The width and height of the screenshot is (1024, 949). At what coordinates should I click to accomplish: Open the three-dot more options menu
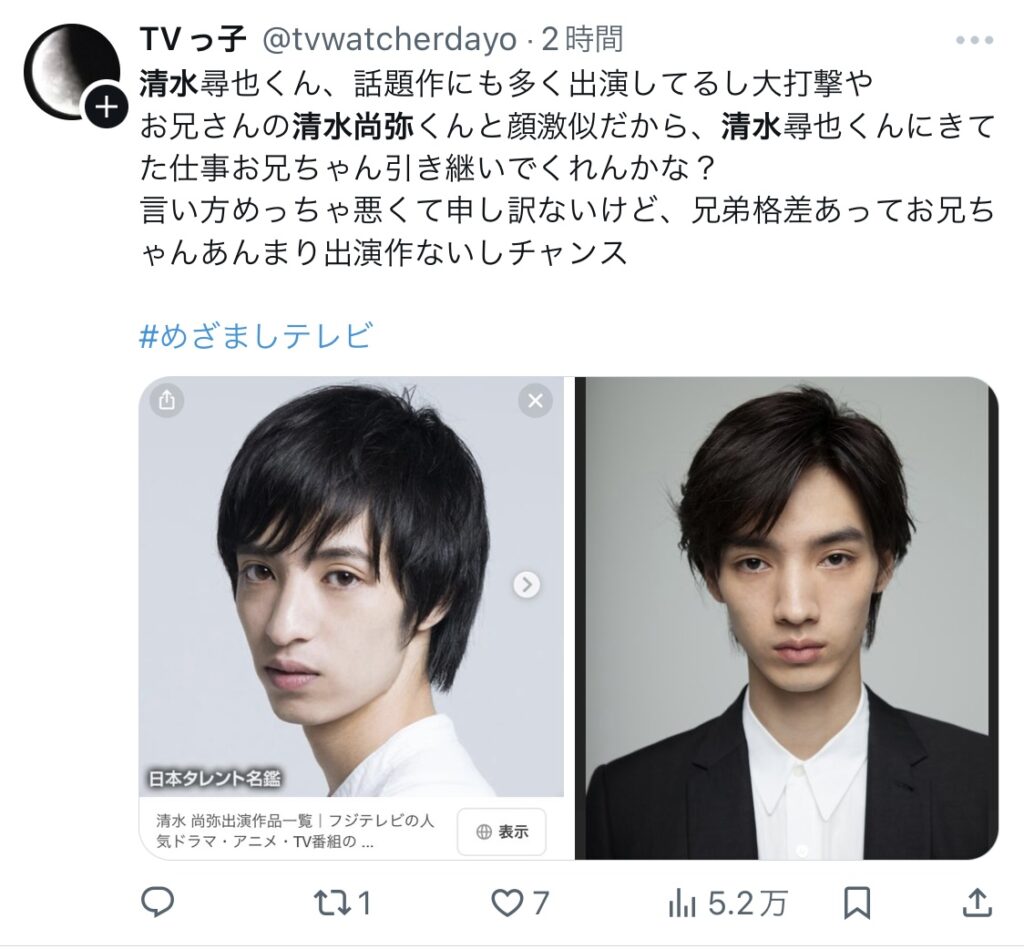click(x=974, y=40)
